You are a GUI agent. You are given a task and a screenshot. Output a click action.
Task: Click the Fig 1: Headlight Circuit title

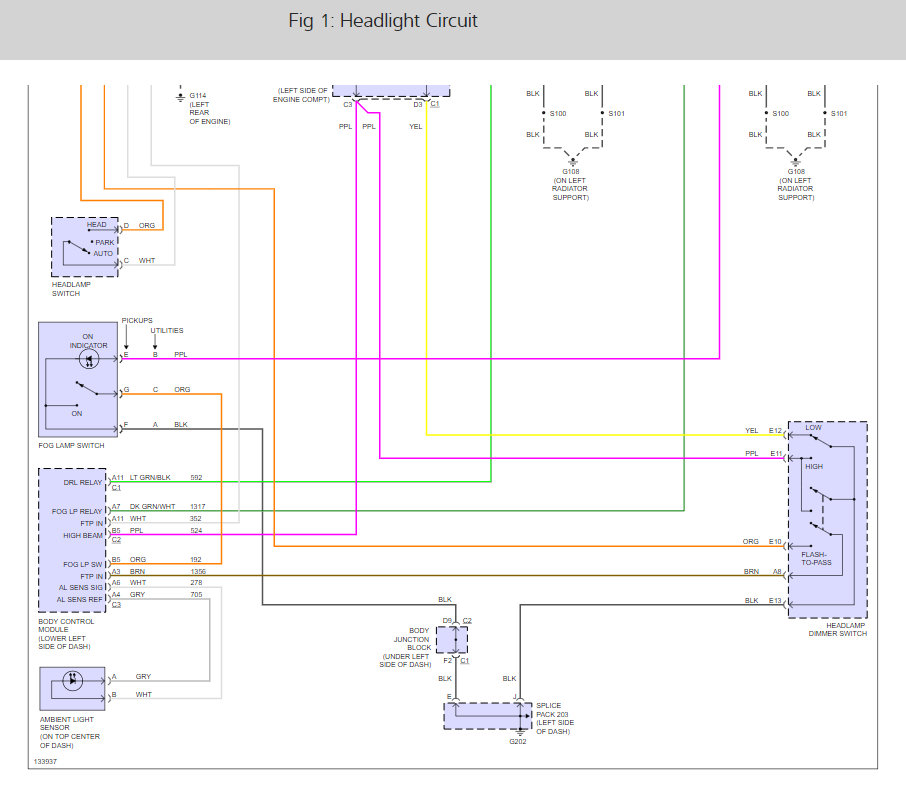(x=383, y=21)
